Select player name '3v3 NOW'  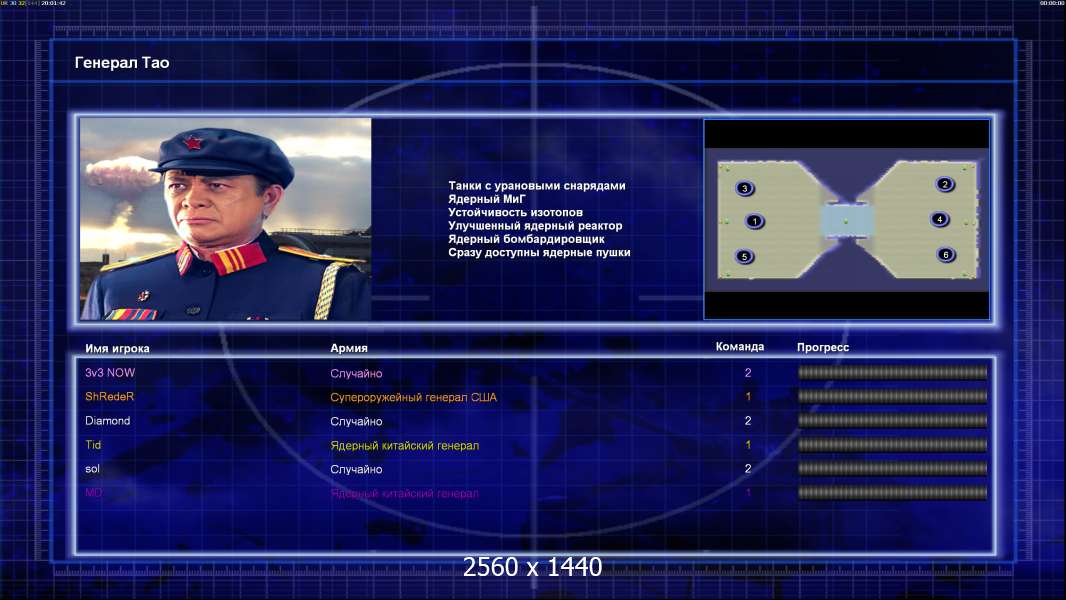click(x=110, y=372)
